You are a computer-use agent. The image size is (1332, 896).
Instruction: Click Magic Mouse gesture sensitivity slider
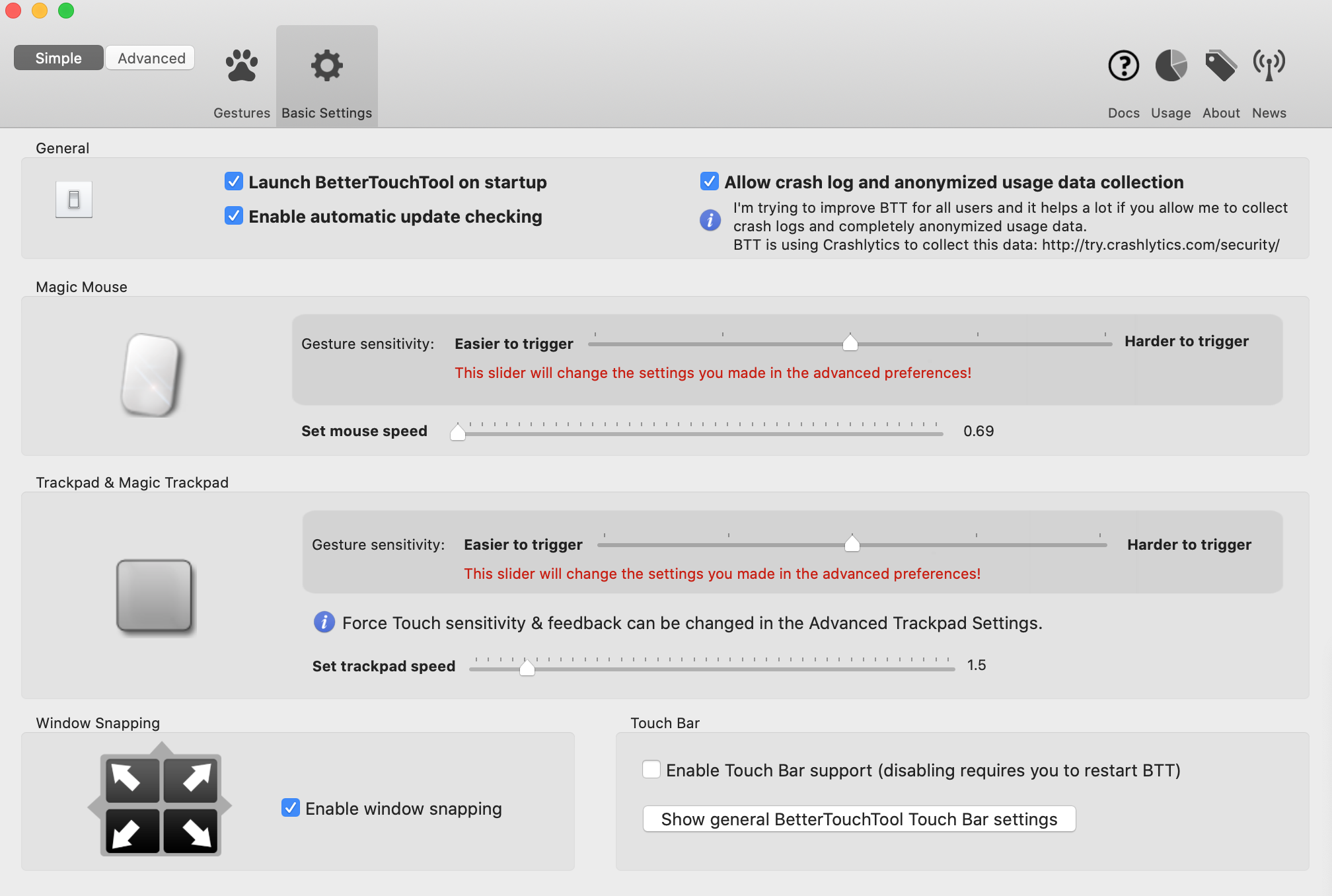(x=850, y=342)
